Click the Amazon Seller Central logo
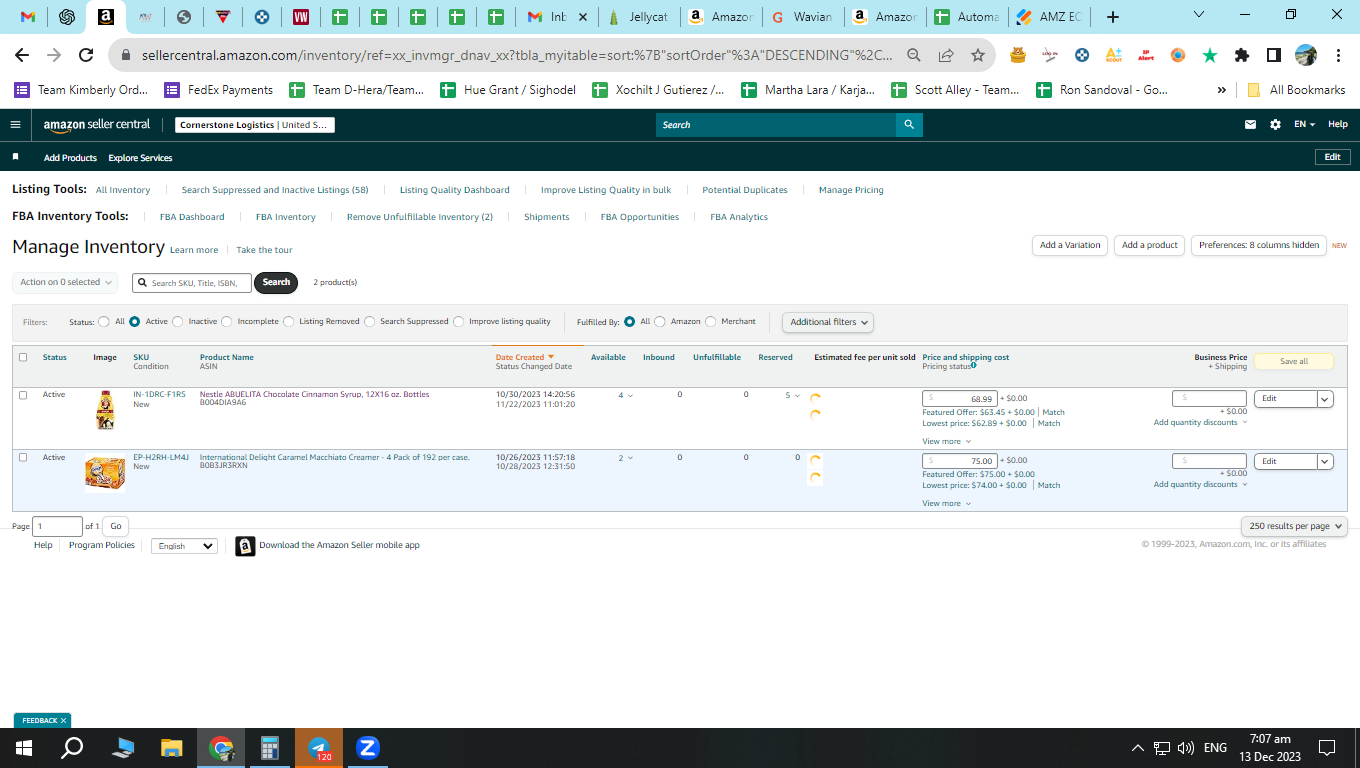Image resolution: width=1360 pixels, height=768 pixels. pyautogui.click(x=97, y=125)
